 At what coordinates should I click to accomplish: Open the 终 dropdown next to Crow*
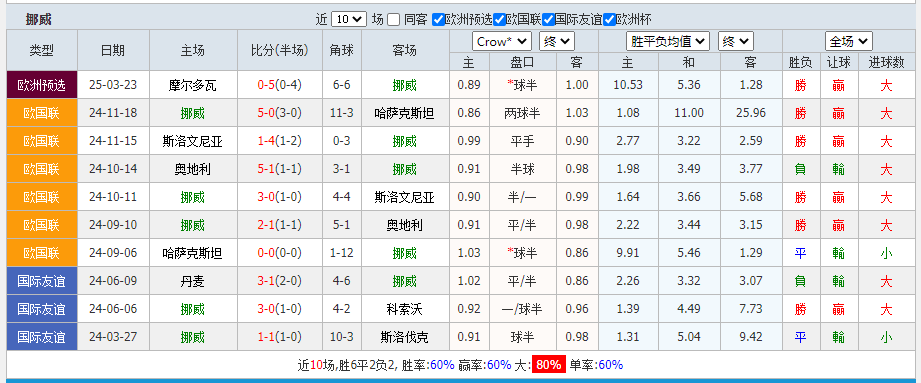[x=557, y=41]
